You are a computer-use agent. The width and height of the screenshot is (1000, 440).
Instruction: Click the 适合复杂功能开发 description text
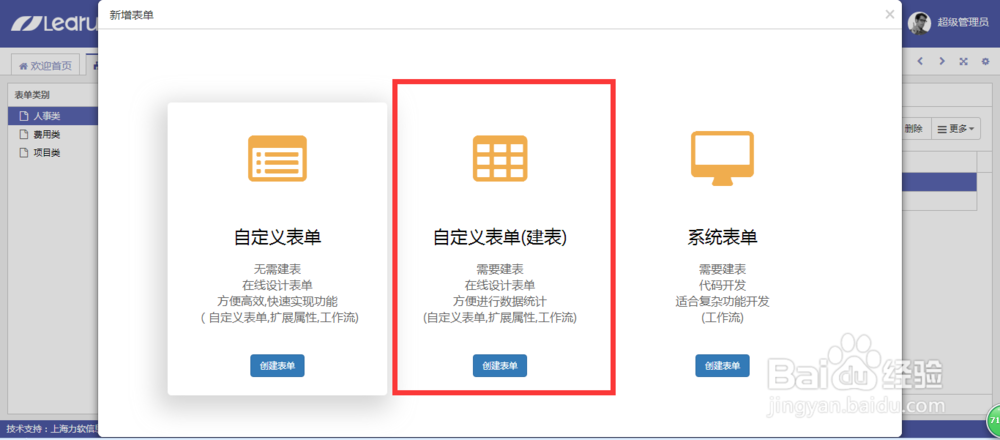pyautogui.click(x=723, y=301)
